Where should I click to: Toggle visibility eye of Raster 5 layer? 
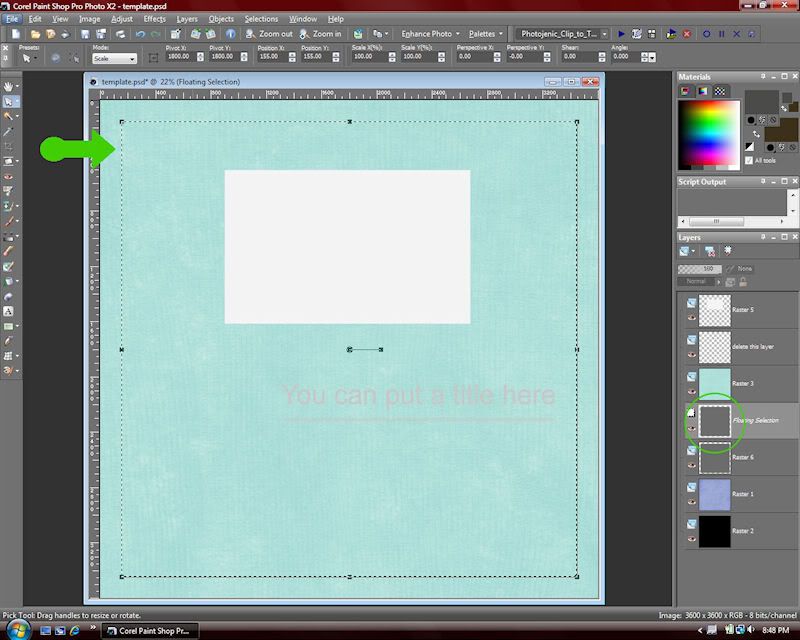[x=692, y=317]
